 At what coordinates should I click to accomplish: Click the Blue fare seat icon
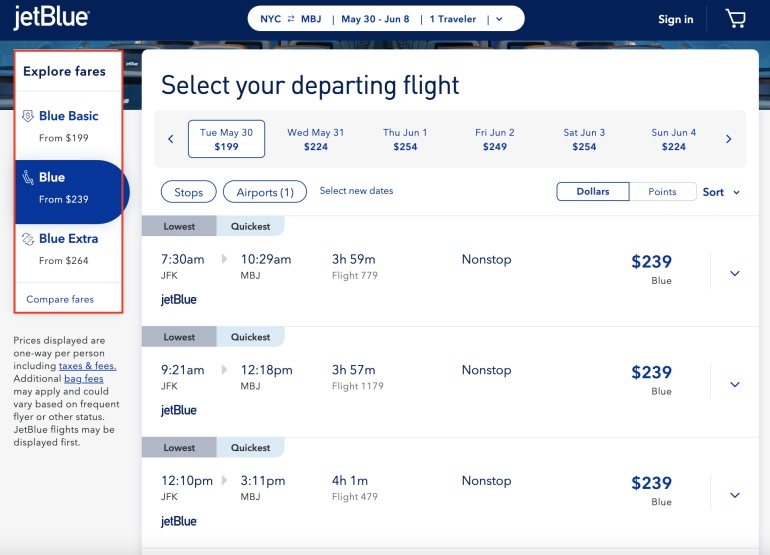[28, 178]
